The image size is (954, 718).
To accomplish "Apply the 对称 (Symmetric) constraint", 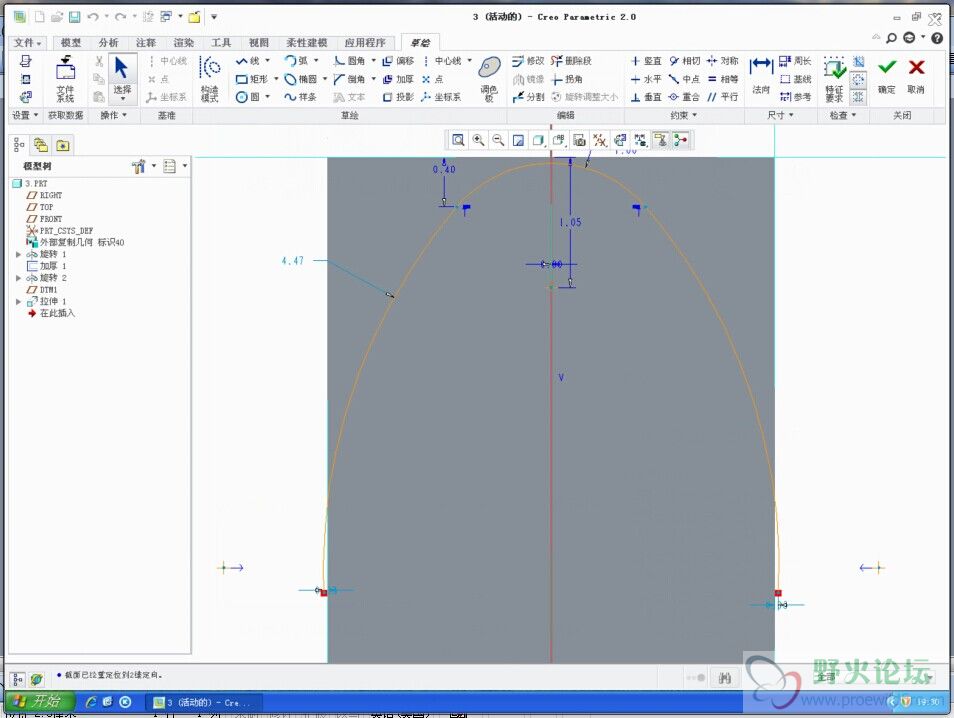I will (723, 61).
